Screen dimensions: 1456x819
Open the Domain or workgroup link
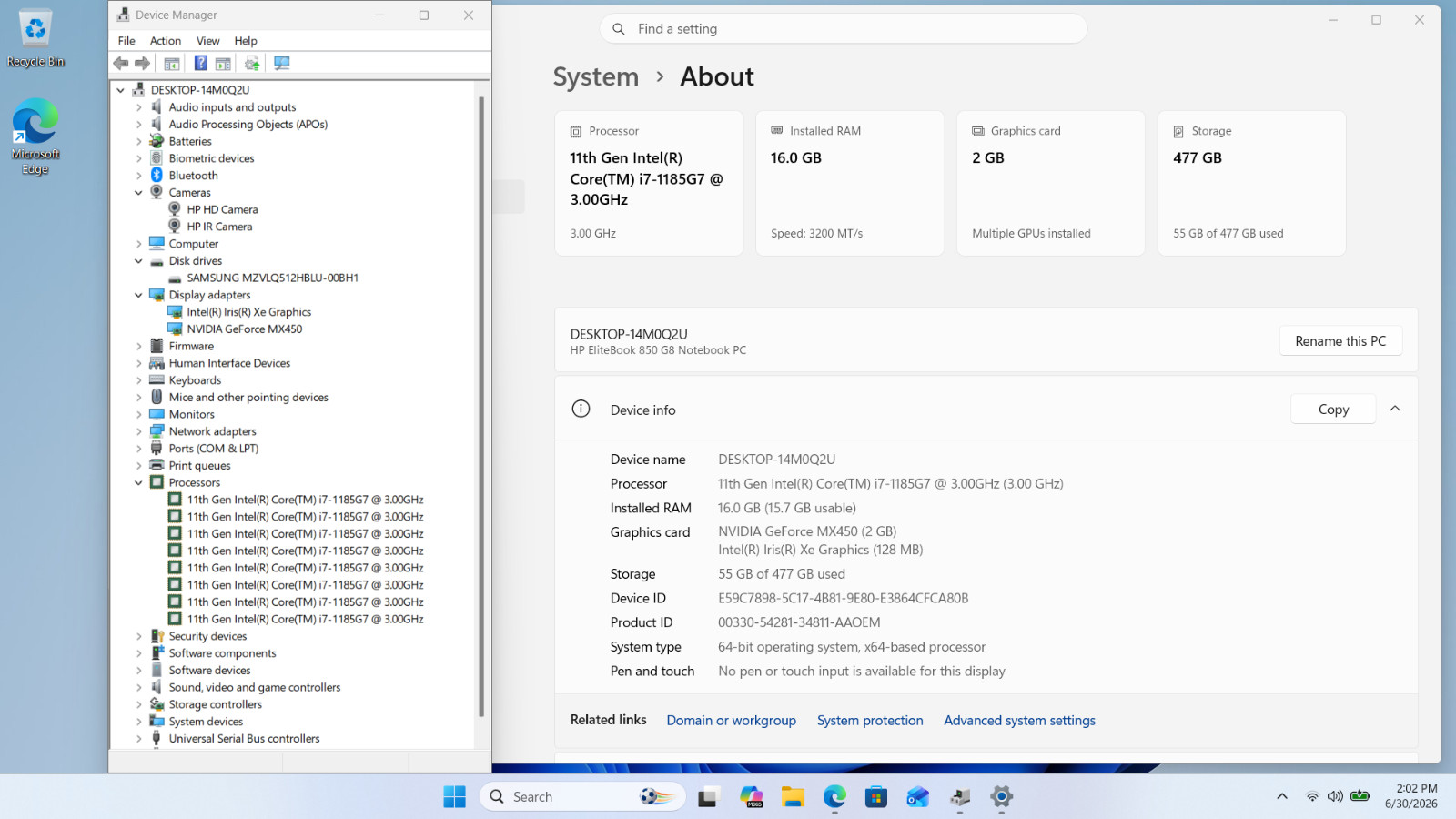point(731,721)
